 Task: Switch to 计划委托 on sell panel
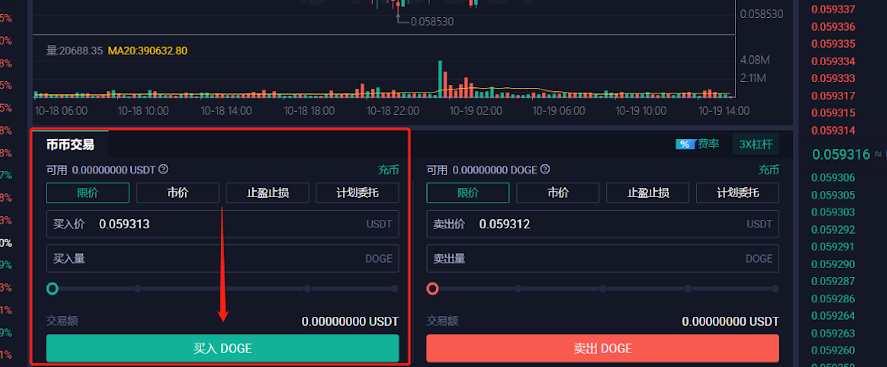tap(738, 193)
